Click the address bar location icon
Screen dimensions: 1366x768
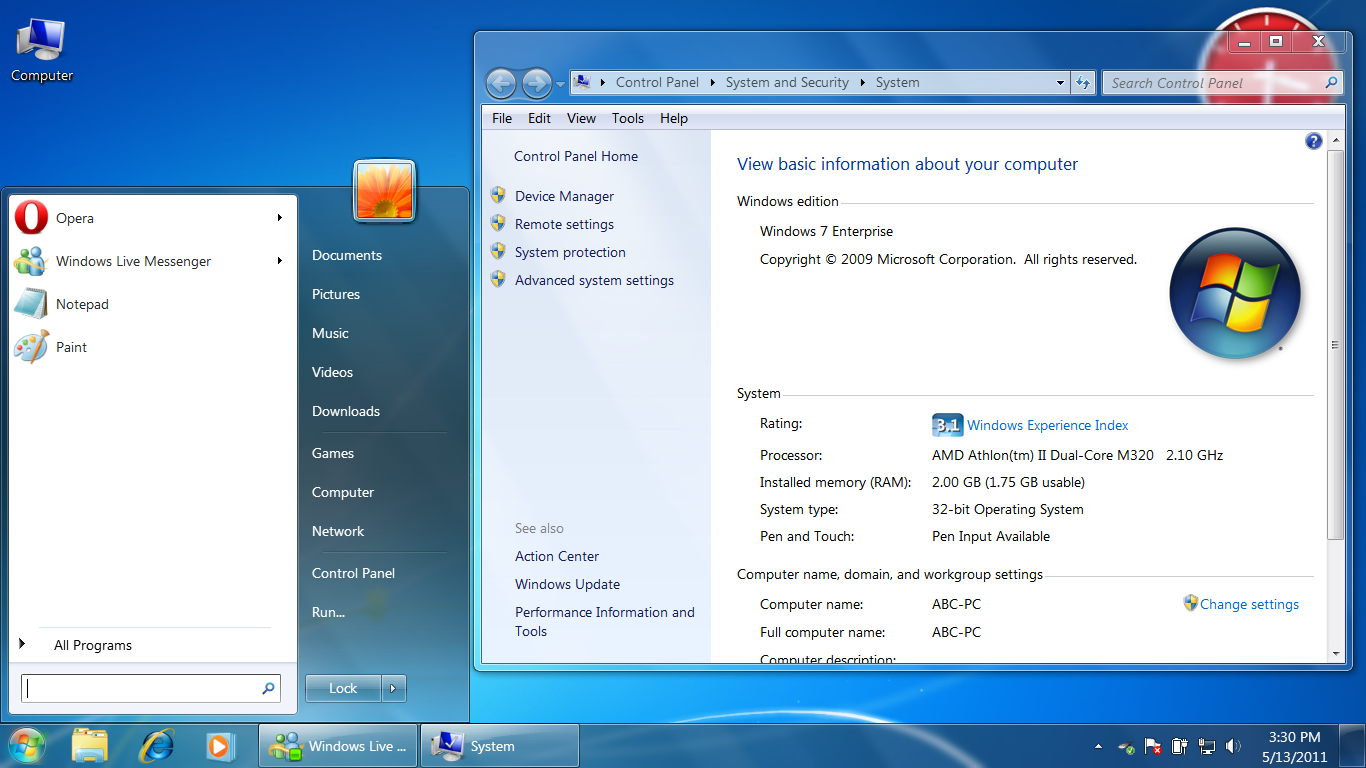tap(582, 82)
